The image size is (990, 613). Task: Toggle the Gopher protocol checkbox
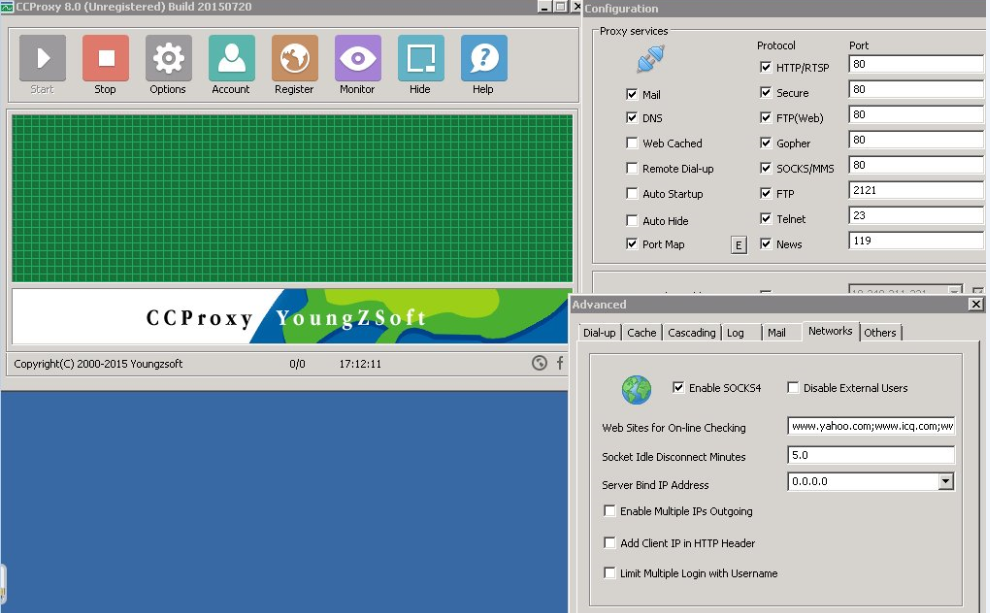(765, 143)
